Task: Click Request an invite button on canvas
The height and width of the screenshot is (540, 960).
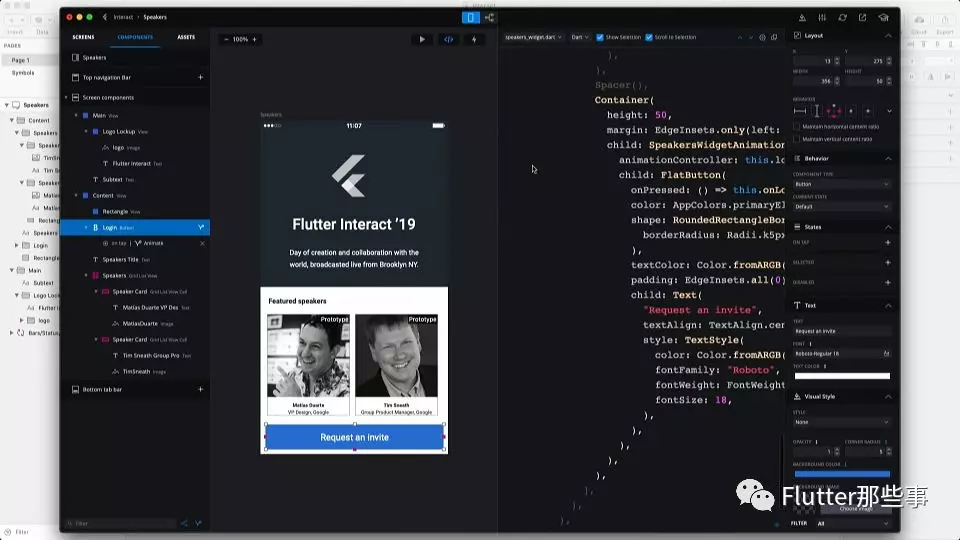Action: point(354,437)
